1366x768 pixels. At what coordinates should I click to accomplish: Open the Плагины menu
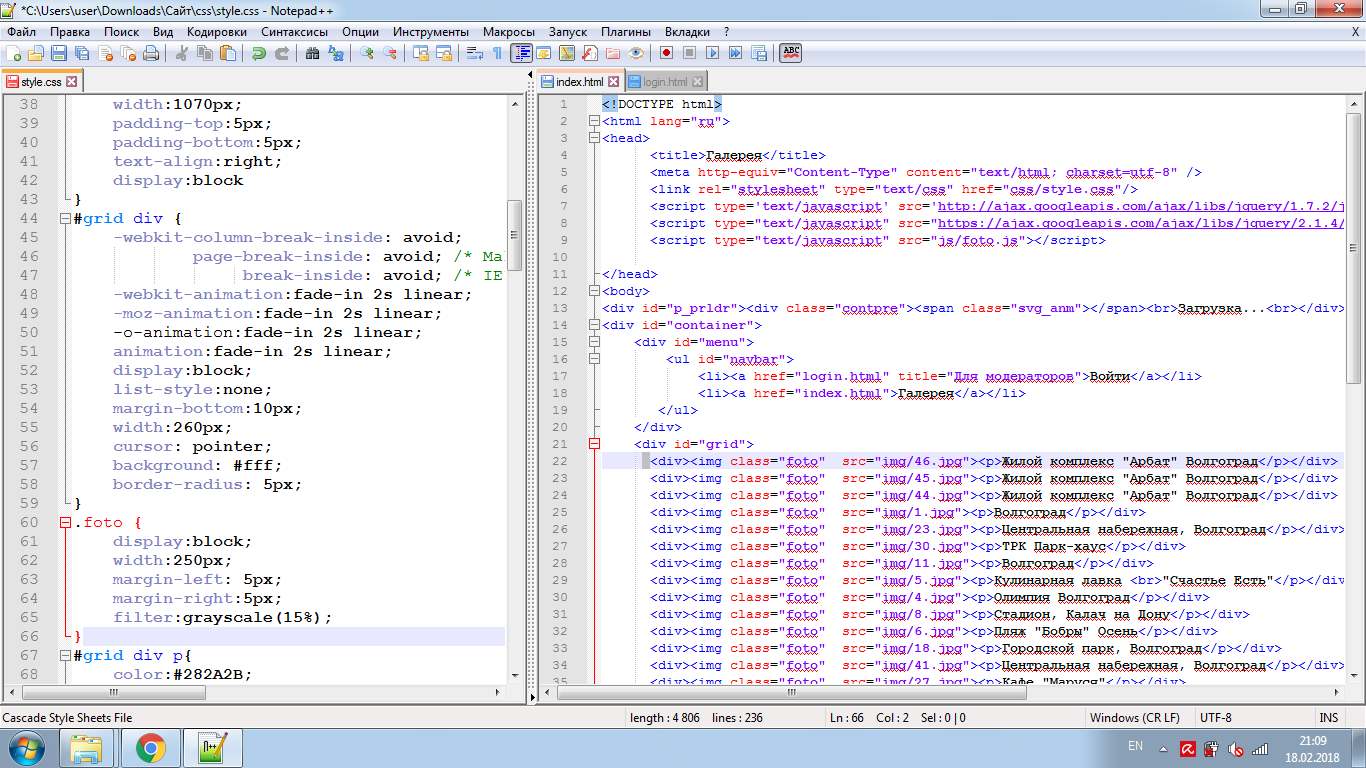click(x=626, y=32)
